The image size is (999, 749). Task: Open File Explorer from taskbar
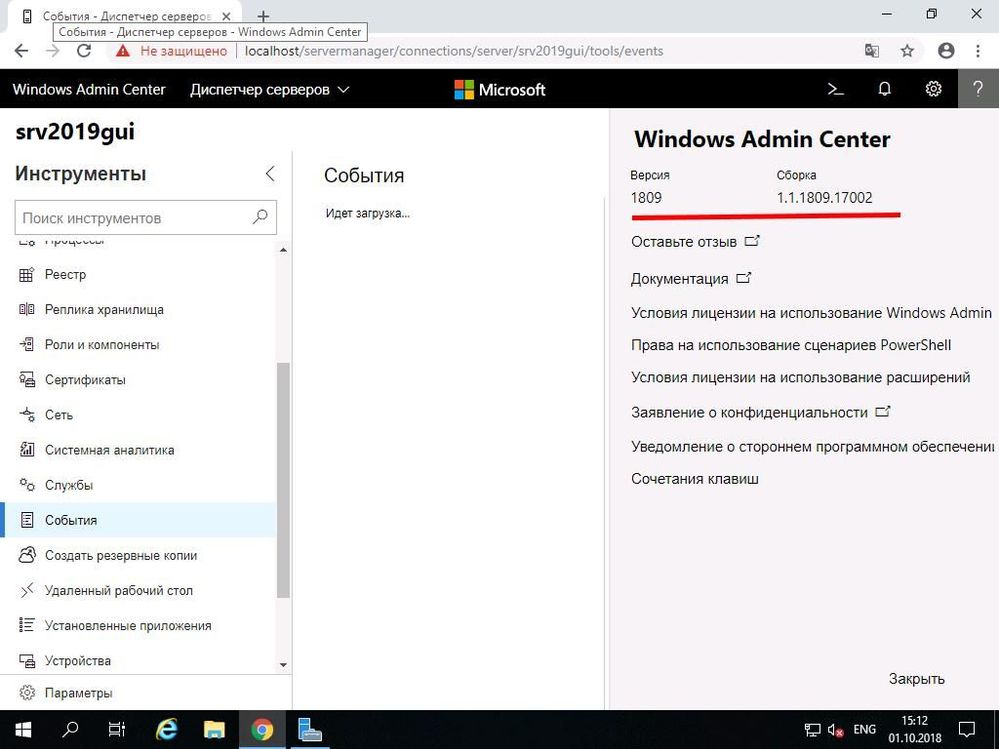[x=214, y=730]
